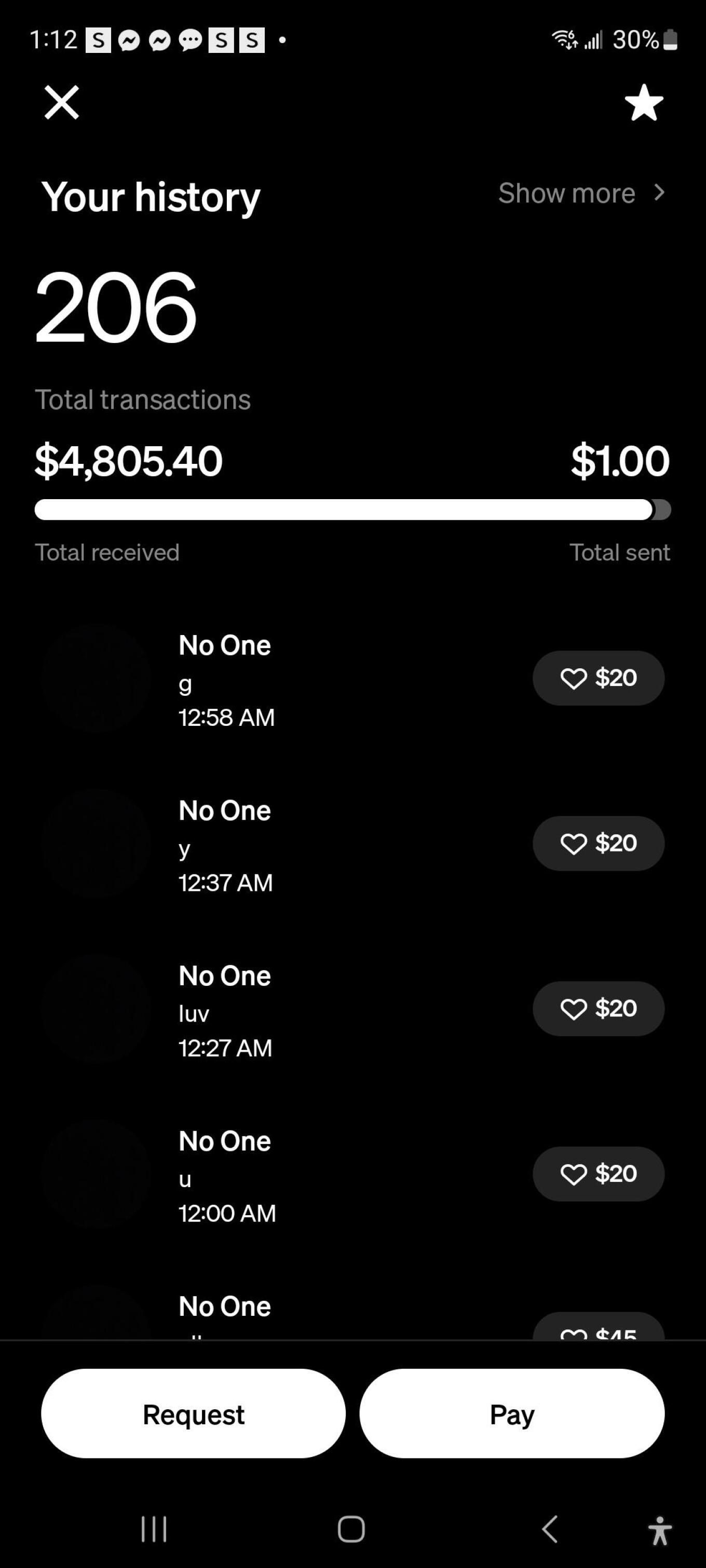Open the Android recent apps icon
The width and height of the screenshot is (706, 1568).
[154, 1529]
